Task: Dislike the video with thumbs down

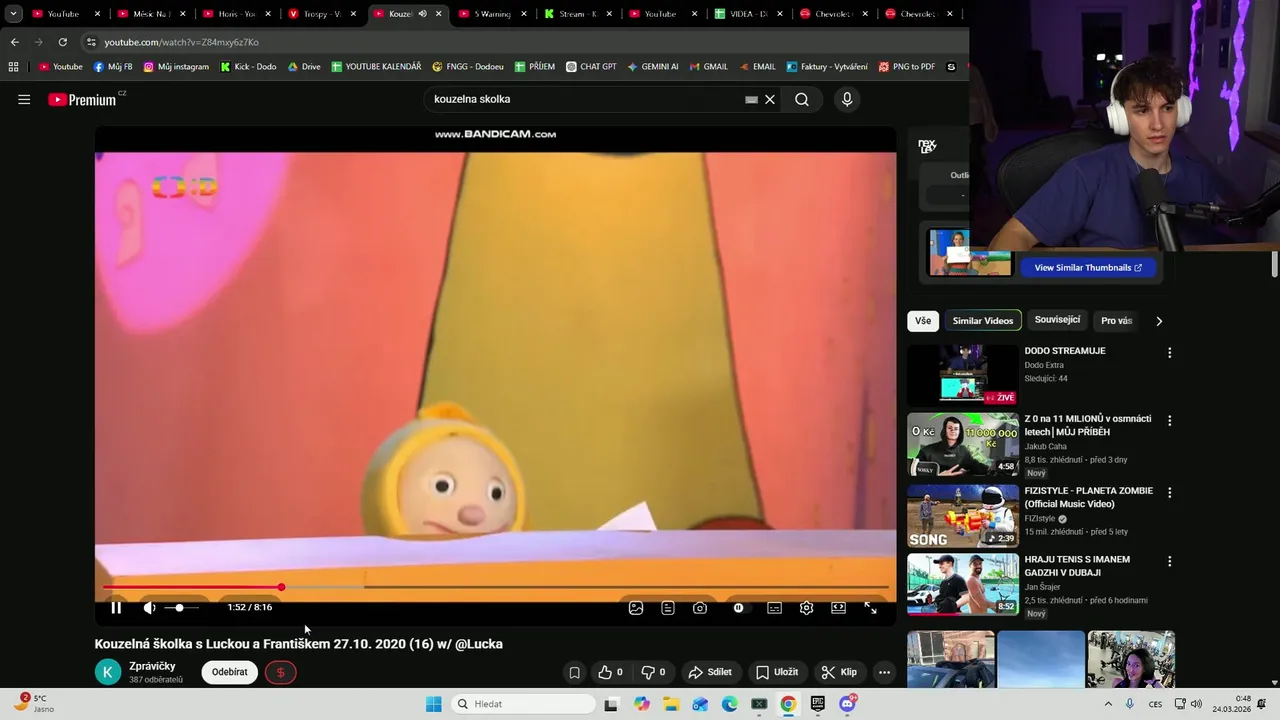Action: 652,672
